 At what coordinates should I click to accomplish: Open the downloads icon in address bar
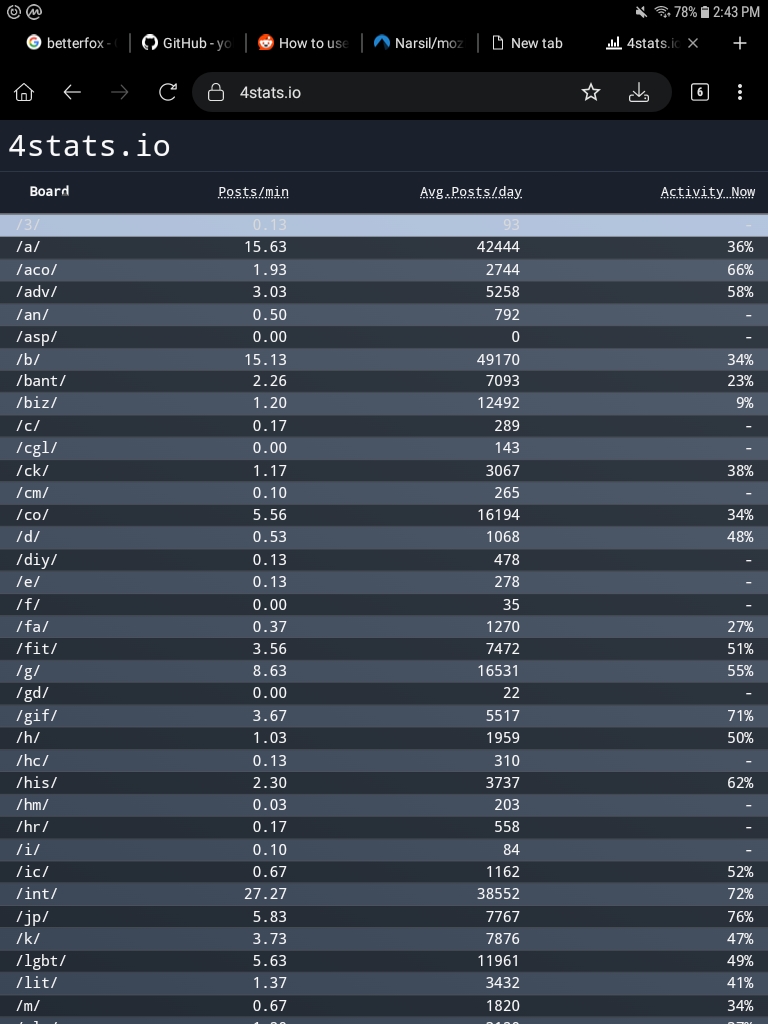click(x=638, y=92)
